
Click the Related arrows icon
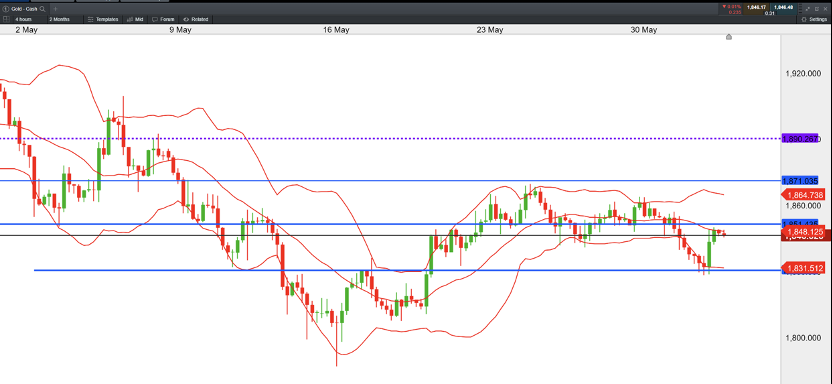(186, 19)
